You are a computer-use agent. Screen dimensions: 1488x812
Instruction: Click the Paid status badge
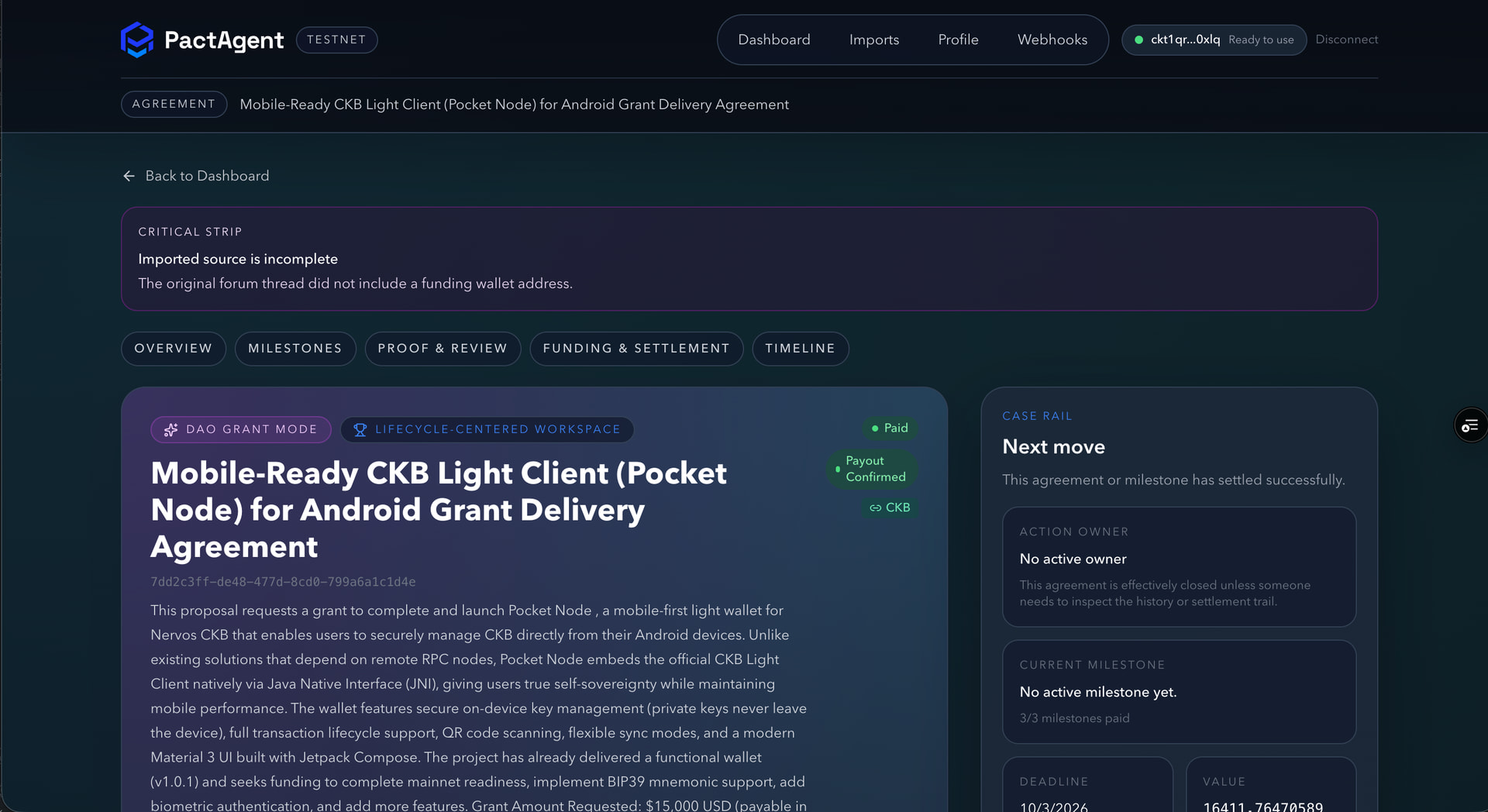coord(890,428)
